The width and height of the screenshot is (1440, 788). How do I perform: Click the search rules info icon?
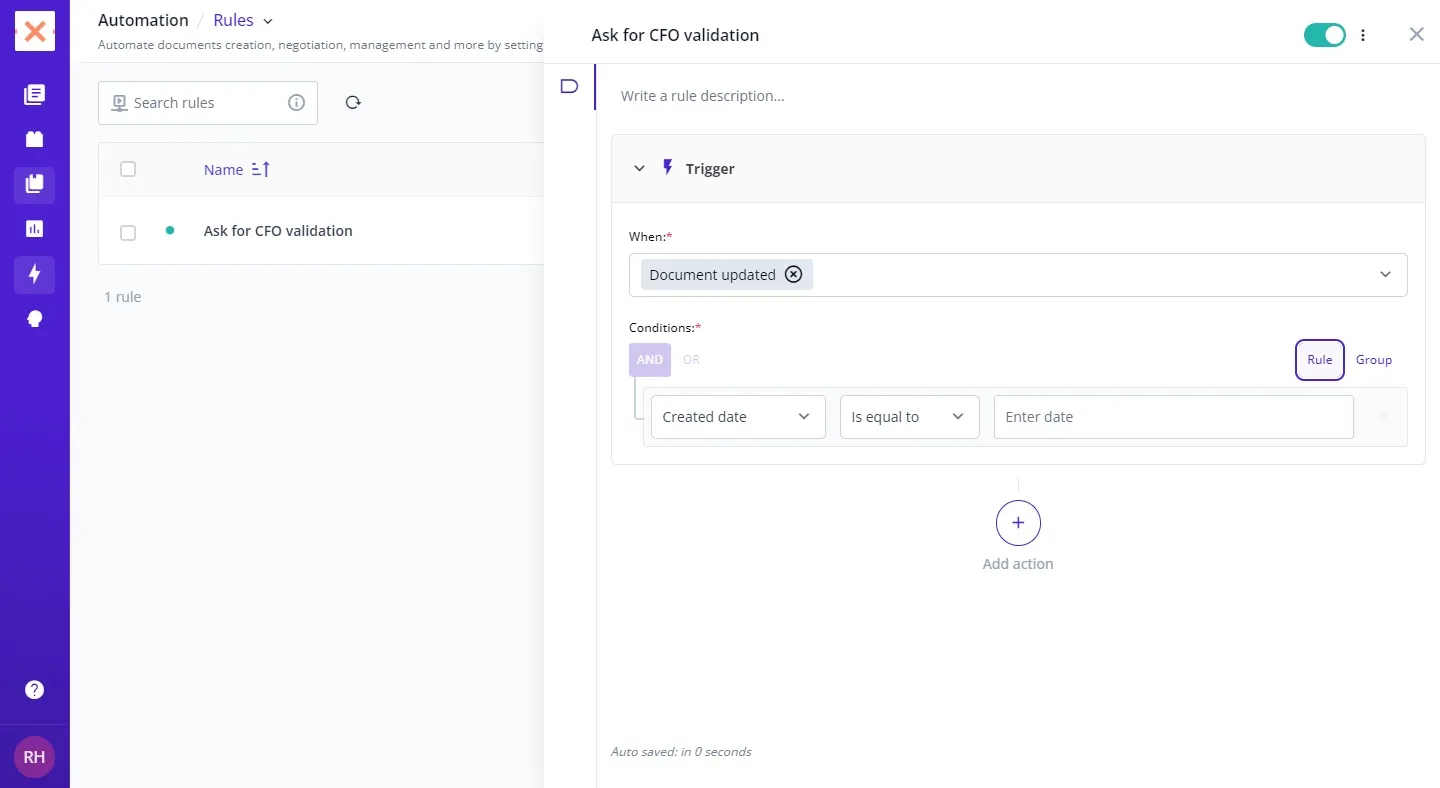(296, 102)
